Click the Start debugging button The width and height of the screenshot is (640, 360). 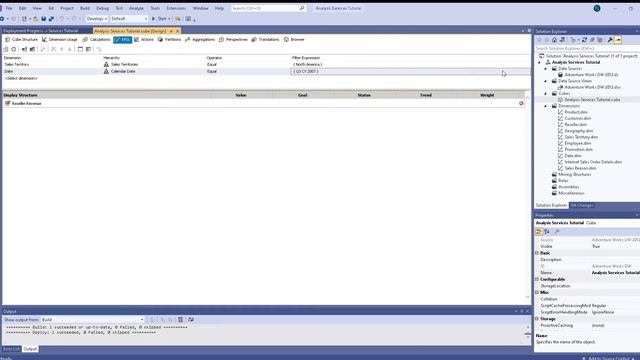[160, 19]
